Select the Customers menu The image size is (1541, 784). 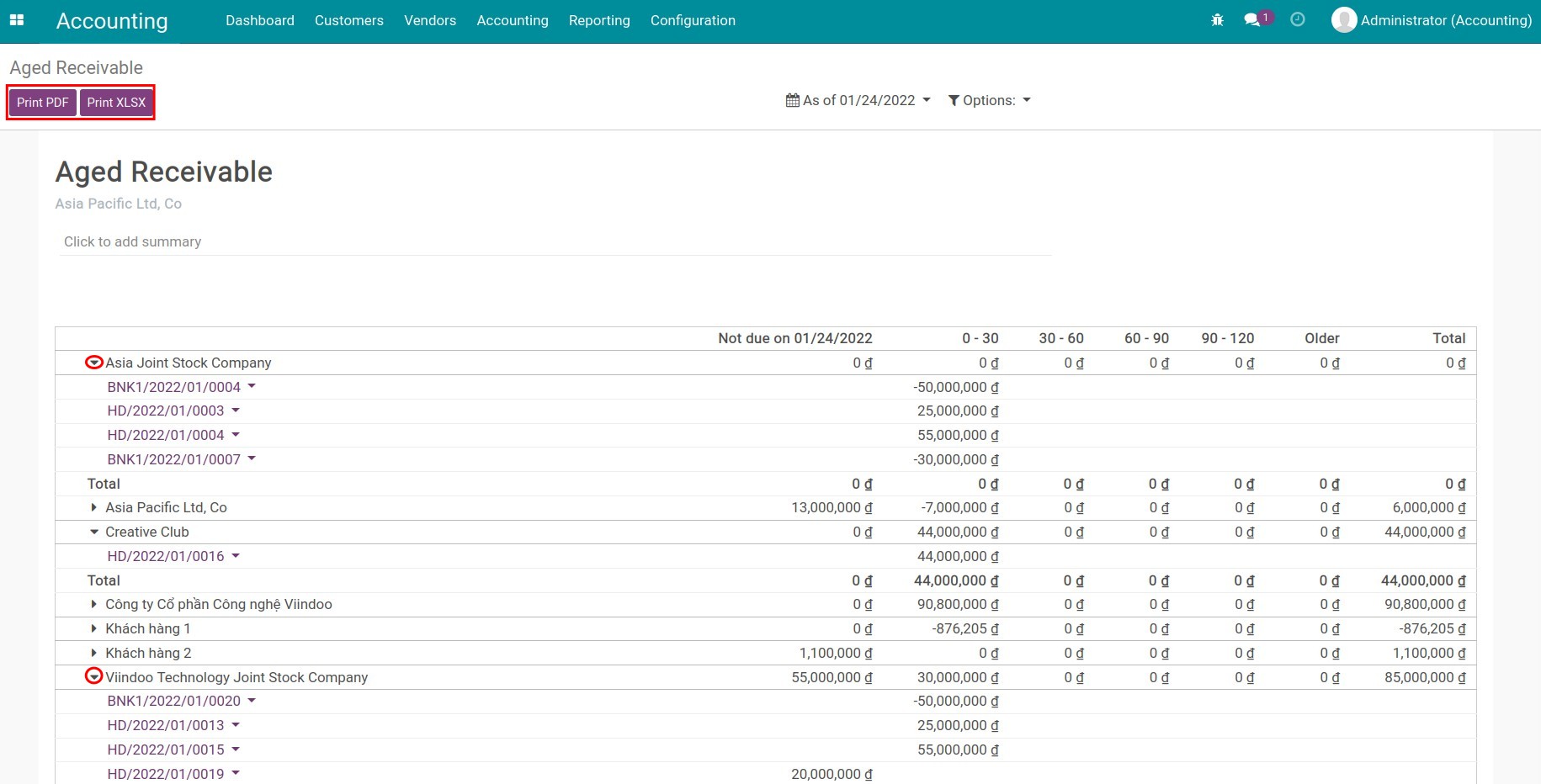click(x=348, y=20)
